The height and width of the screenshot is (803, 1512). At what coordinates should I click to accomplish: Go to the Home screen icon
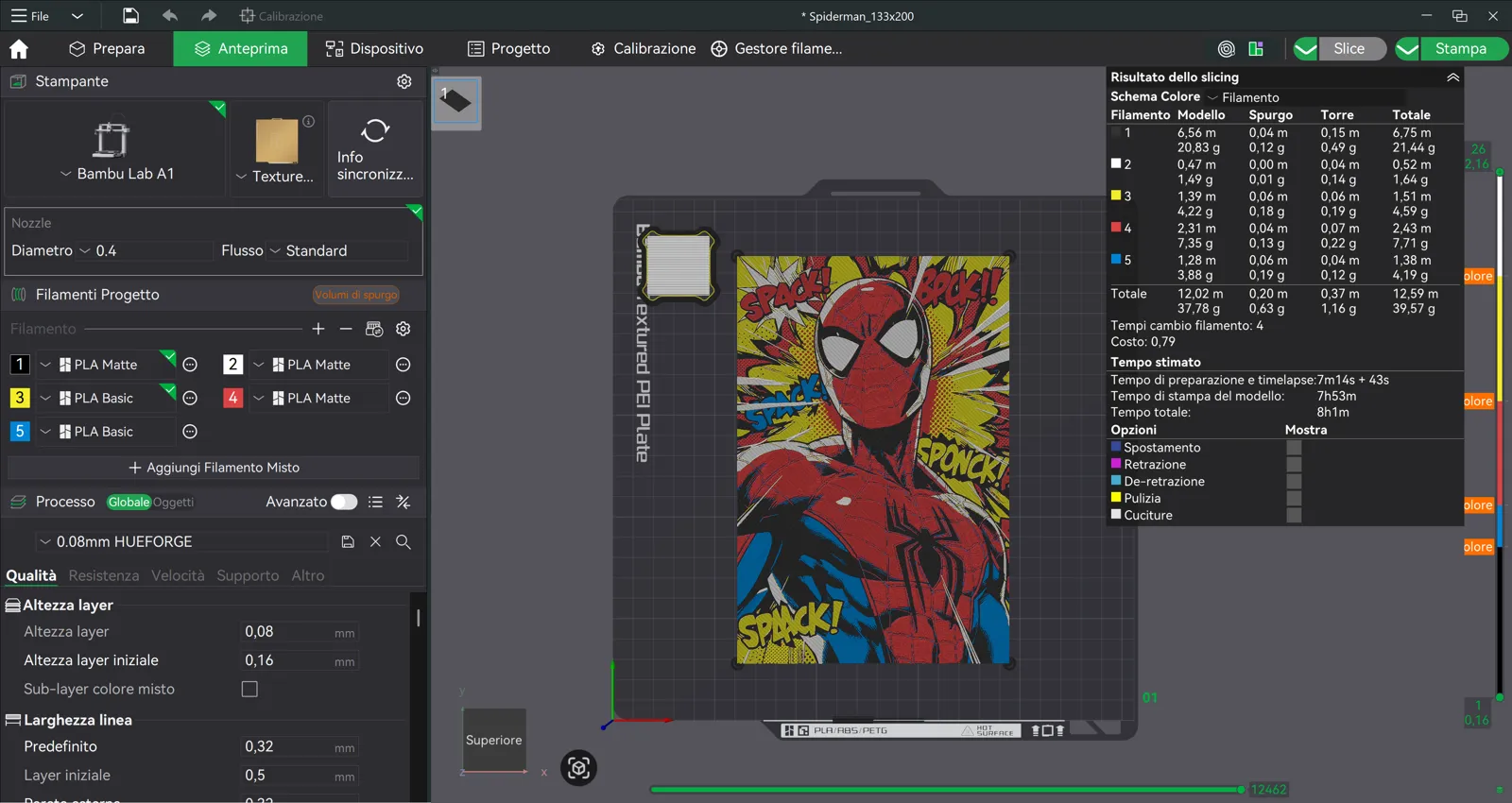(19, 49)
